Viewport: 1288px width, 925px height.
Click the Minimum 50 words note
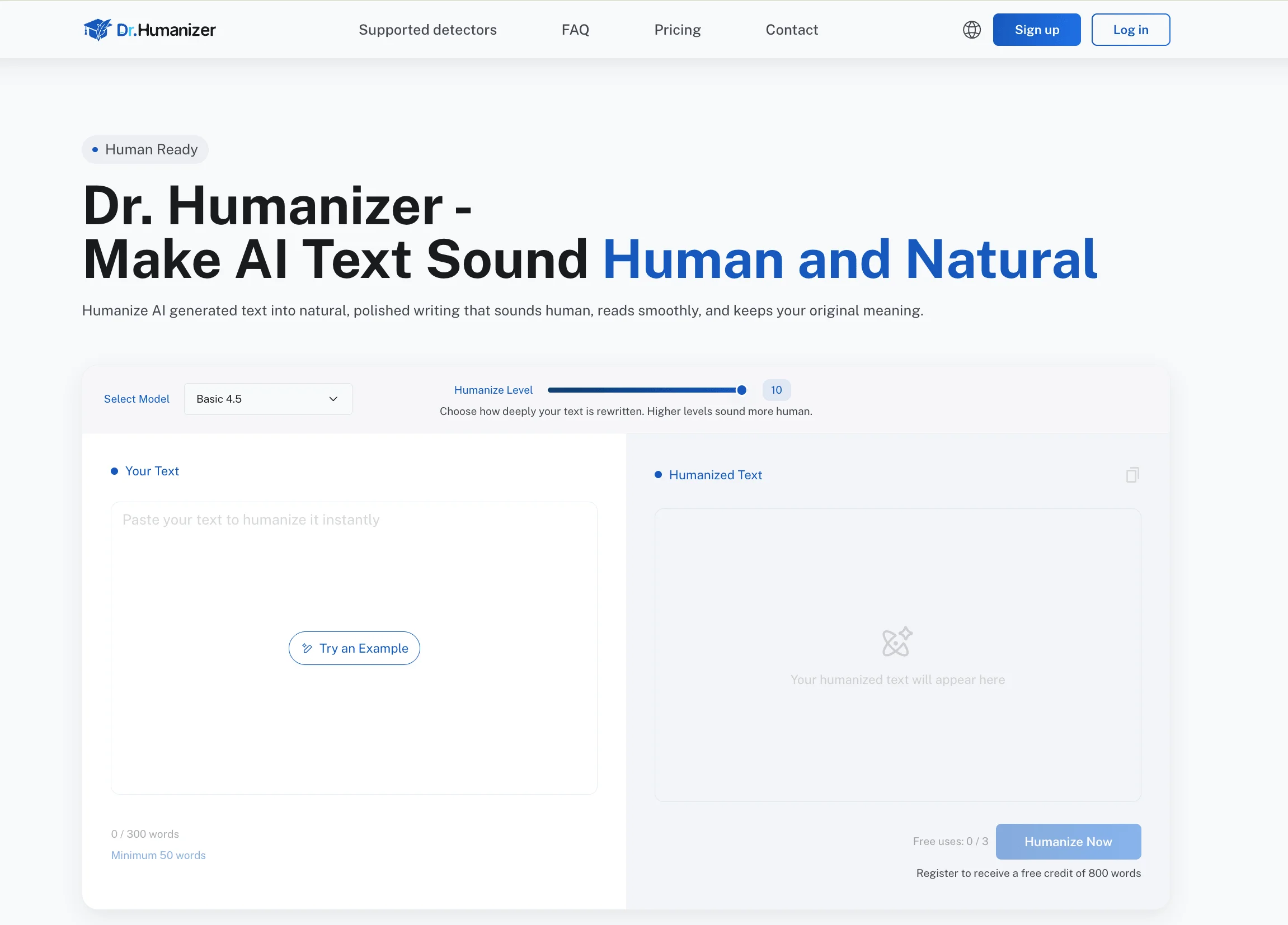[x=158, y=855]
